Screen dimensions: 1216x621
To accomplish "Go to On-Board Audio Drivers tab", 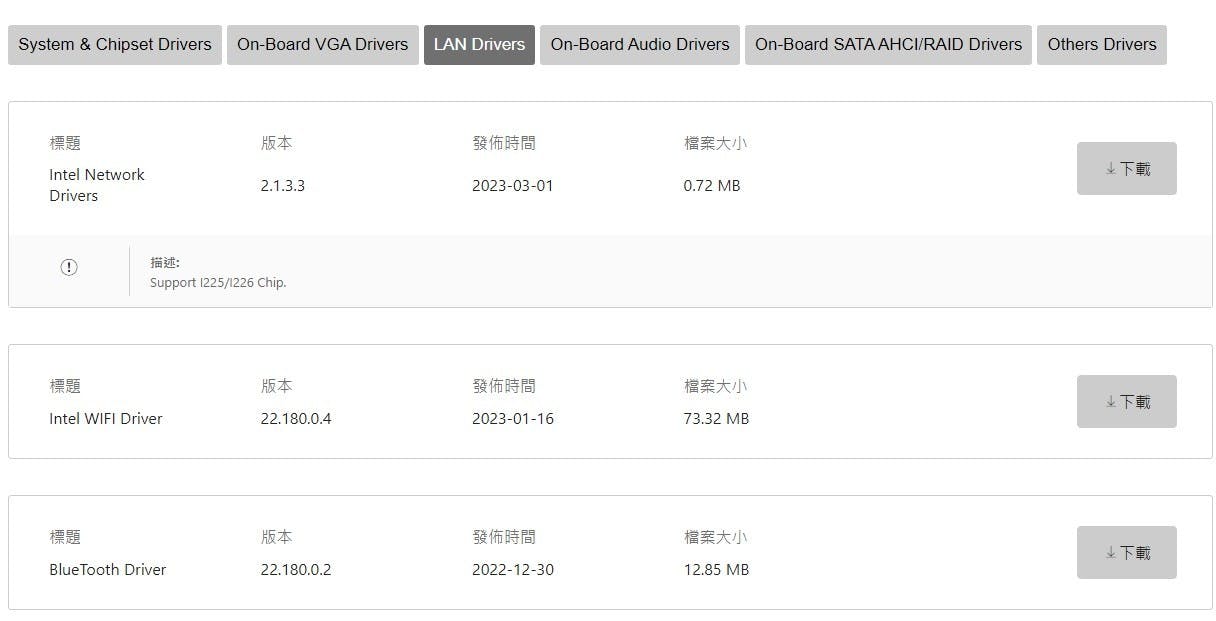I will click(640, 45).
